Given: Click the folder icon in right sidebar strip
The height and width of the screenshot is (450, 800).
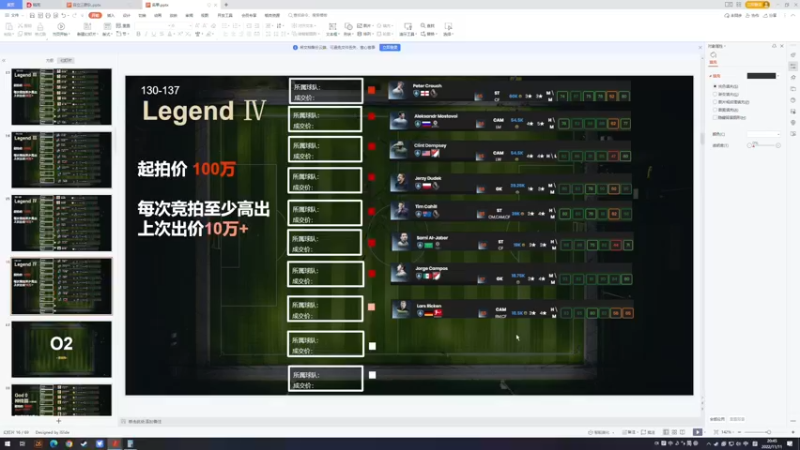Looking at the screenshot, I should [x=793, y=89].
